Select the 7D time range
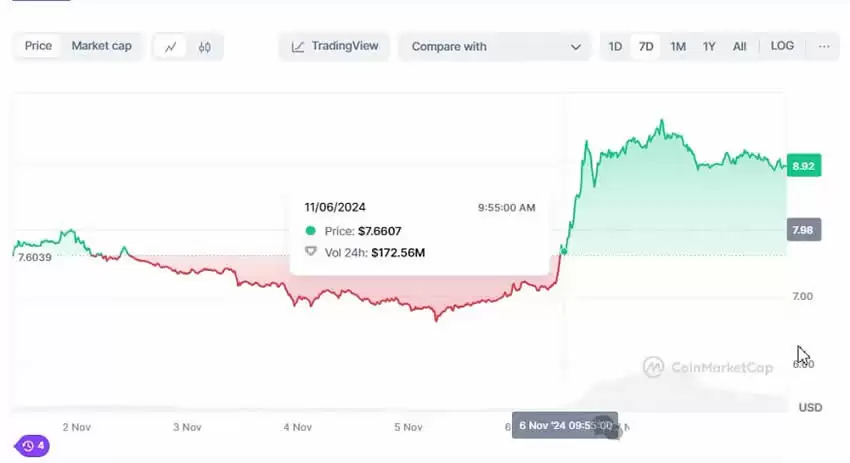This screenshot has height=463, width=850. point(646,46)
